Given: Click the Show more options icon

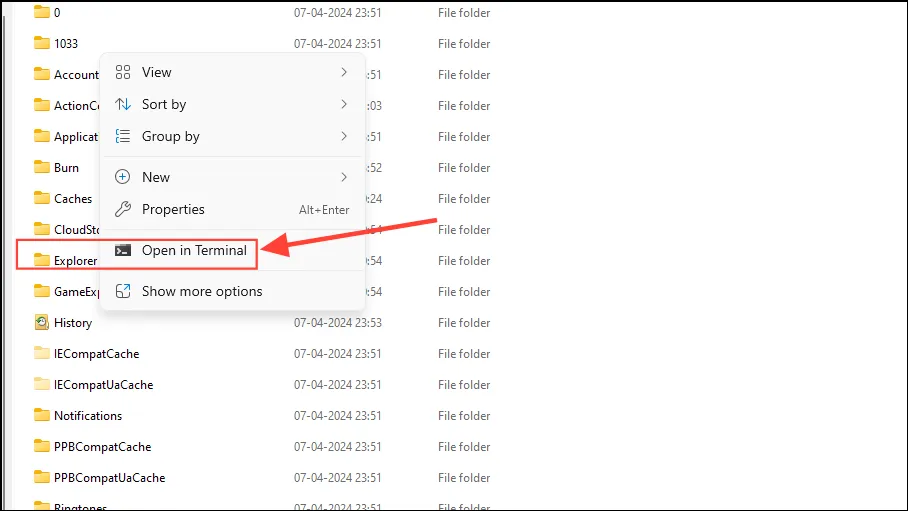Looking at the screenshot, I should 123,291.
